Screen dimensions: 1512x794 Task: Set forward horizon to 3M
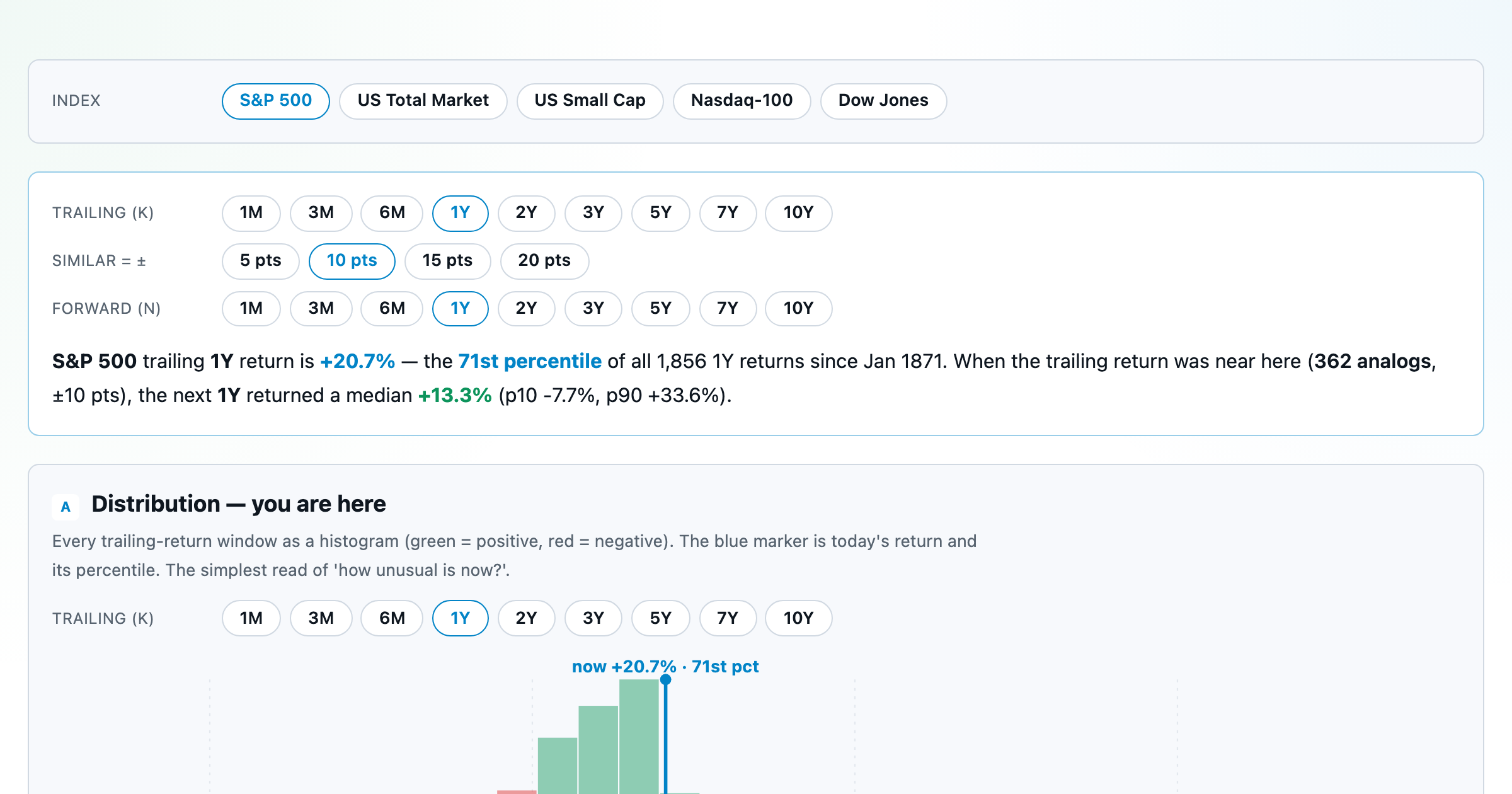tap(321, 309)
